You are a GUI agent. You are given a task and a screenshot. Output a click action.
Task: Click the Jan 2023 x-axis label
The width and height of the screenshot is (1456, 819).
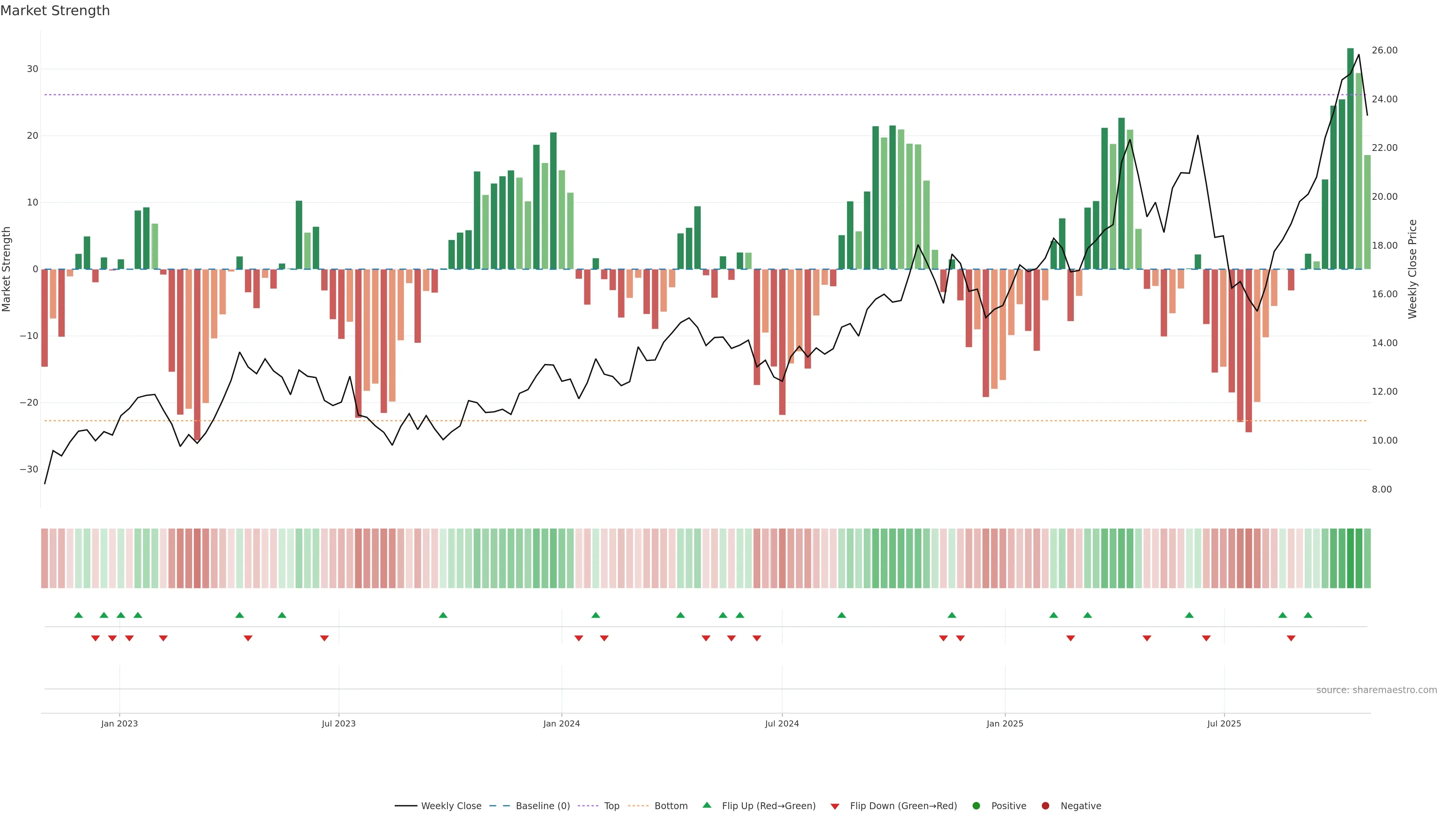tap(119, 723)
